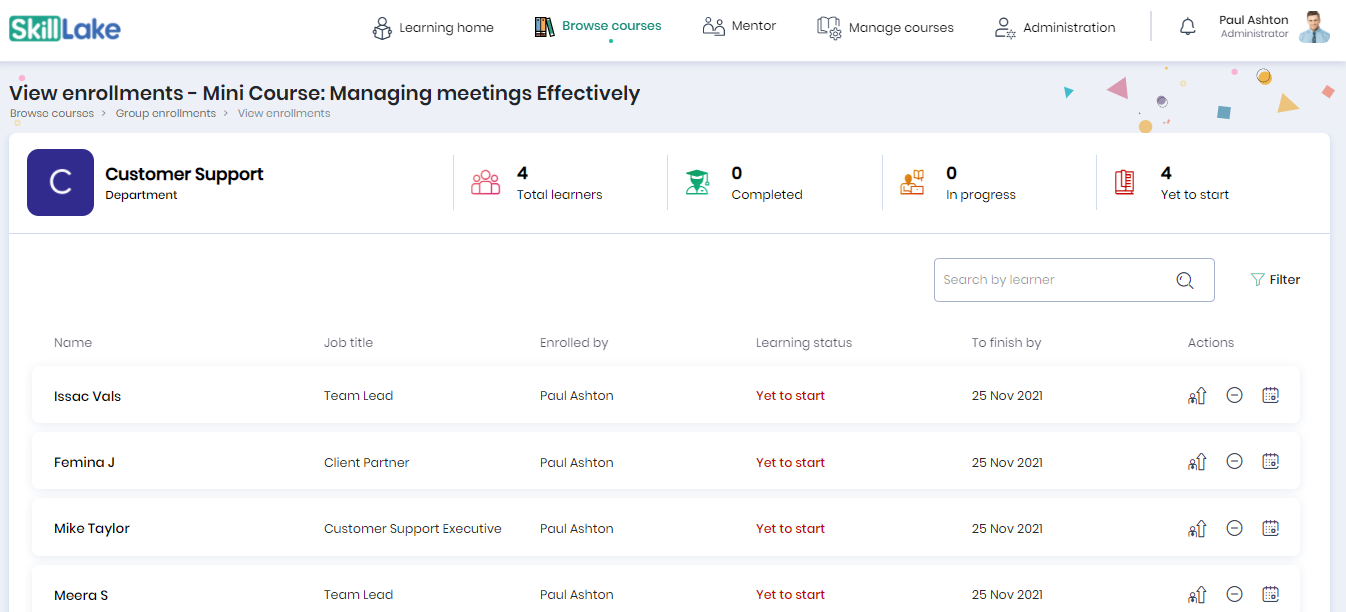Click Paul Ashton's profile photo
This screenshot has width=1346, height=612.
click(1314, 27)
